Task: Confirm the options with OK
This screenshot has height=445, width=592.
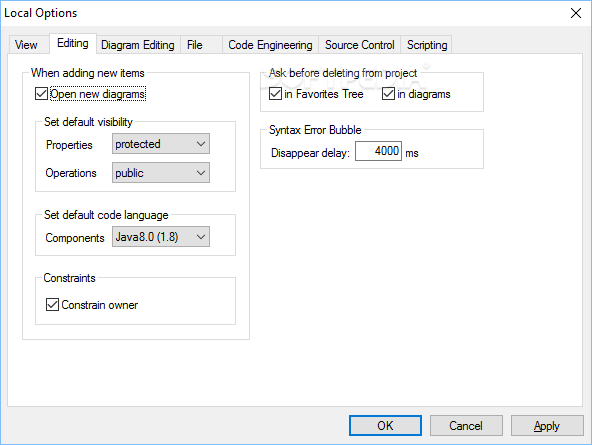Action: [385, 425]
